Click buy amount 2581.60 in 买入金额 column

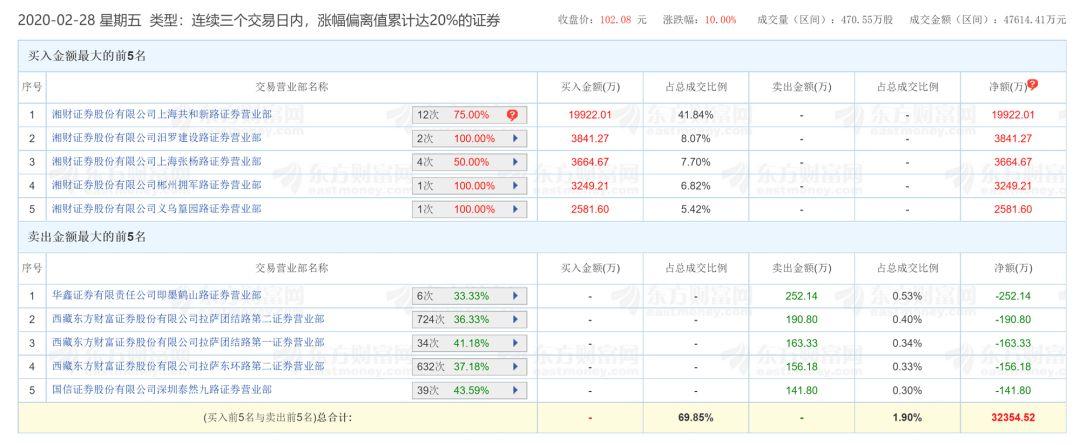(590, 209)
